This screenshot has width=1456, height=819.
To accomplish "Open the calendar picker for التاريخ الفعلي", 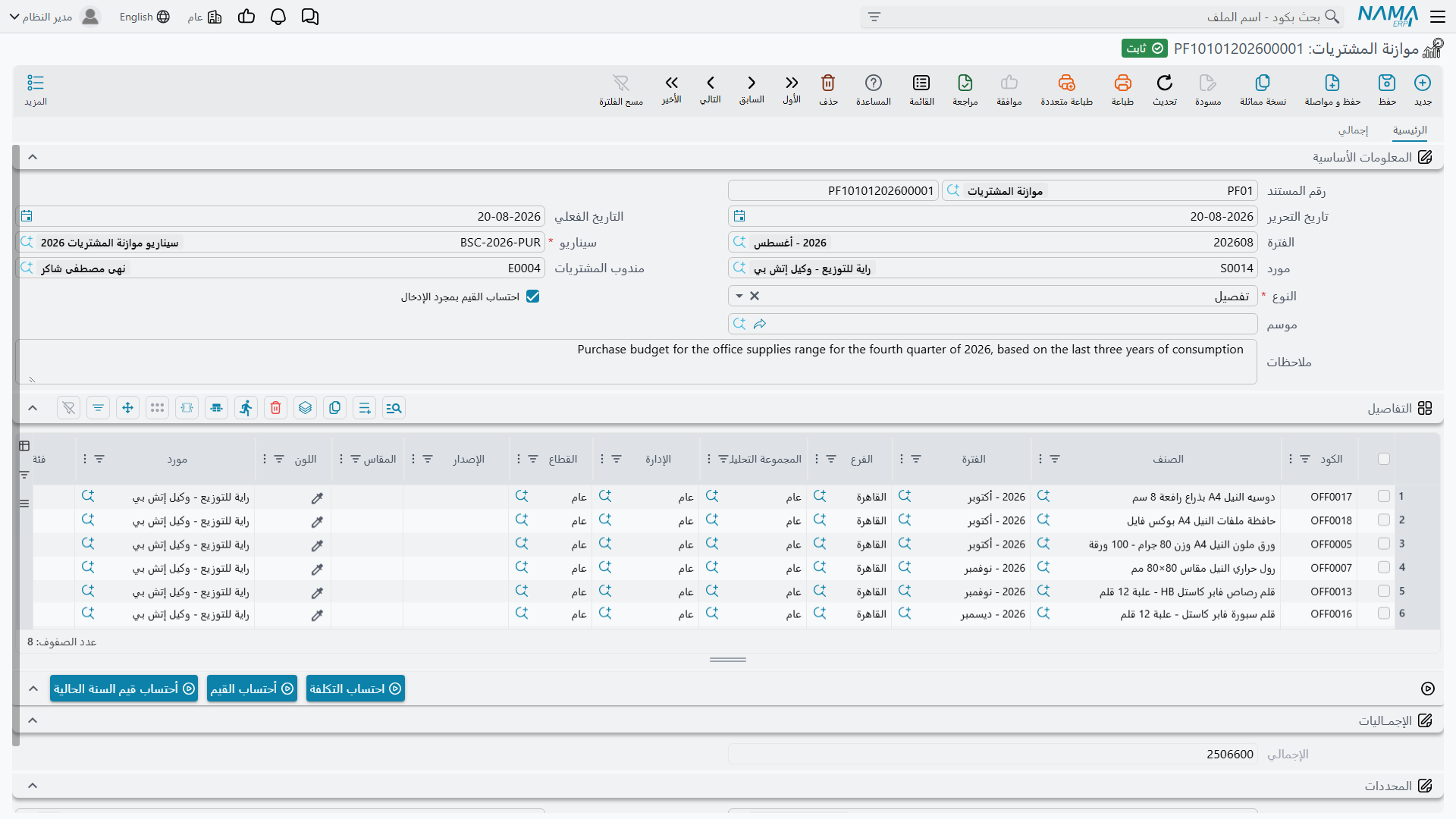I will click(x=27, y=216).
